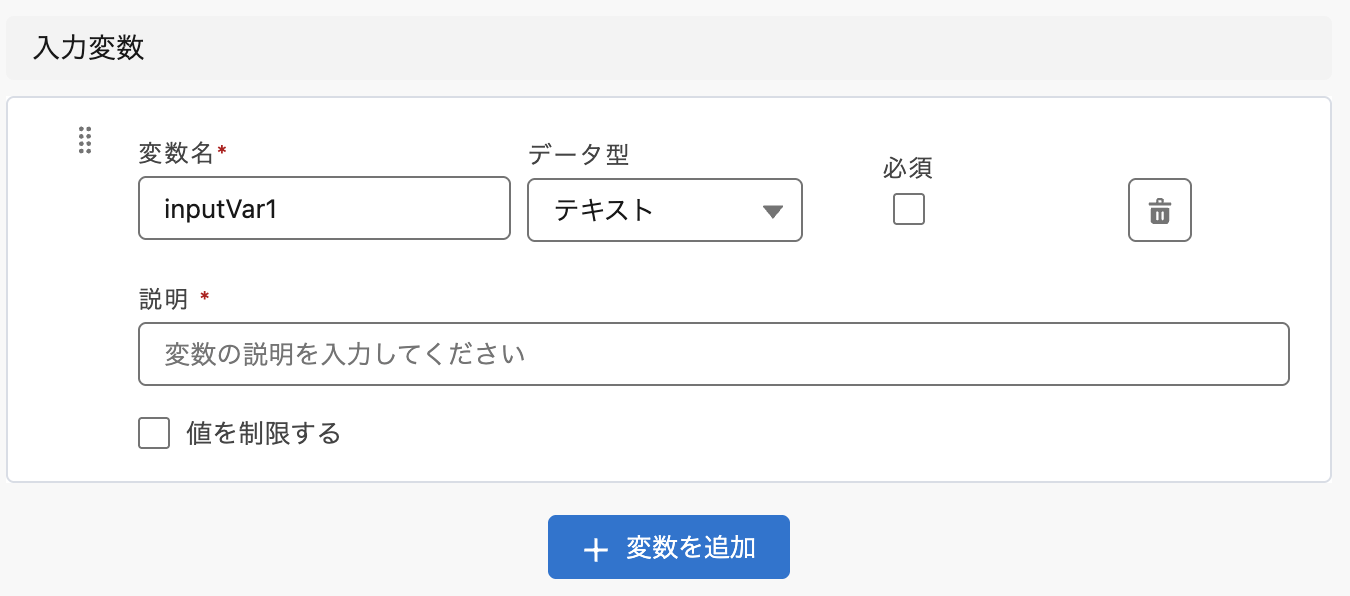This screenshot has height=596, width=1350.
Task: Click the 値を制限する label text
Action: [x=264, y=433]
